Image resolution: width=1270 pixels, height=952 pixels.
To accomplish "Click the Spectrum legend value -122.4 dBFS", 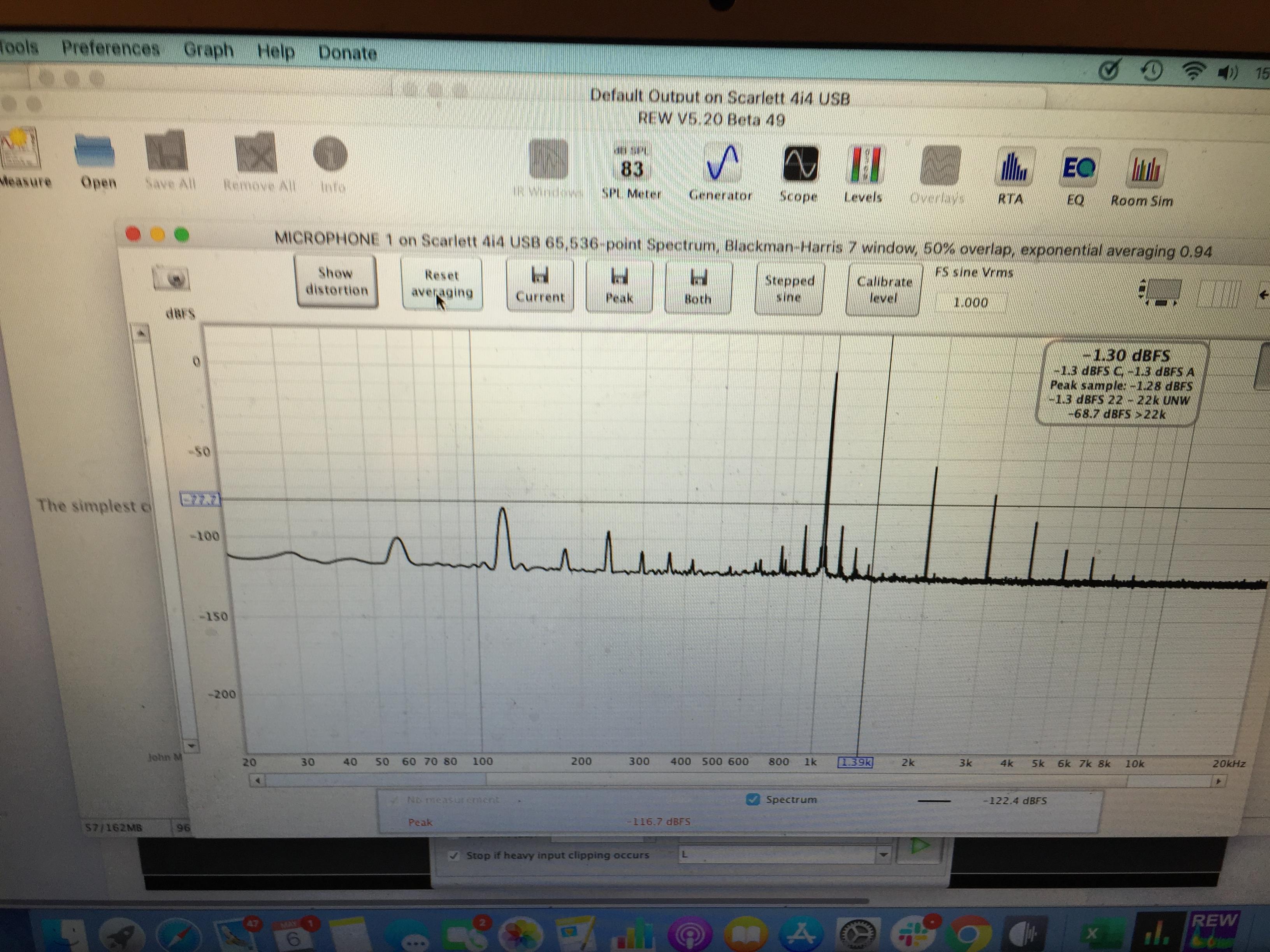I will click(x=1015, y=800).
